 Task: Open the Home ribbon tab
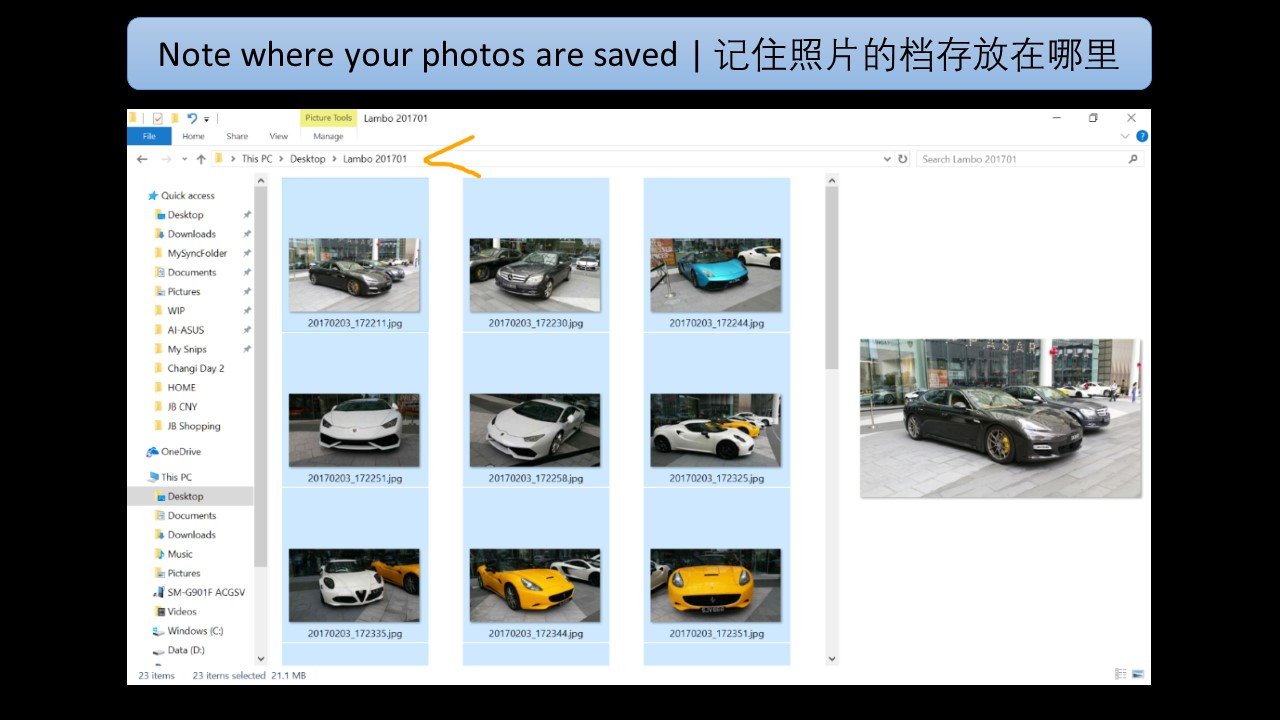[x=193, y=136]
